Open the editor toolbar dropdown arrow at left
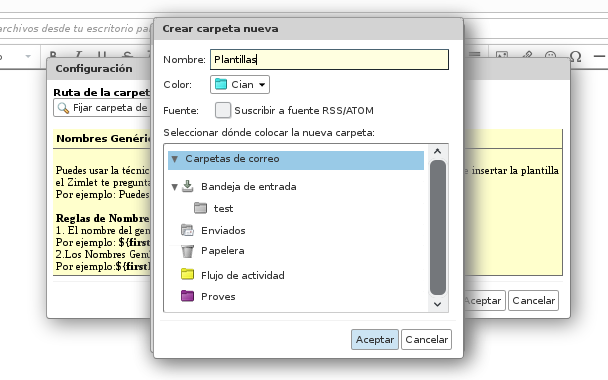608x380 pixels. point(28,57)
